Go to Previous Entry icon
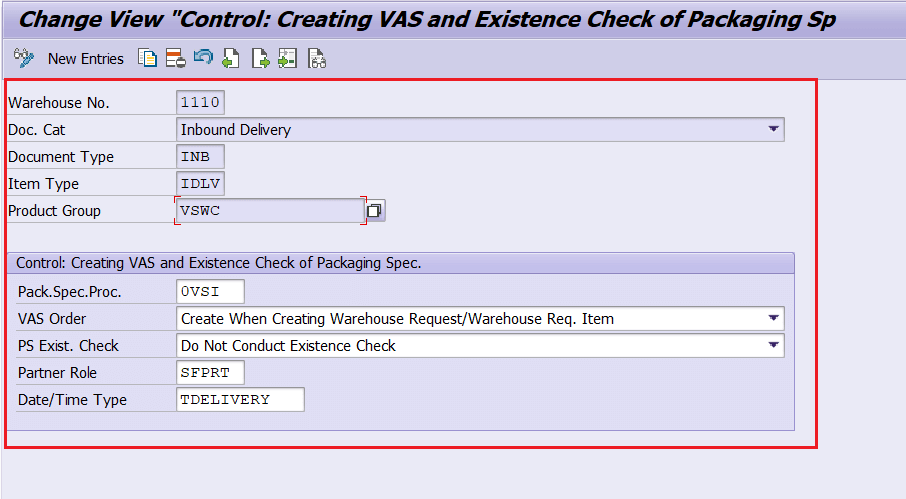This screenshot has height=499, width=906. point(231,58)
